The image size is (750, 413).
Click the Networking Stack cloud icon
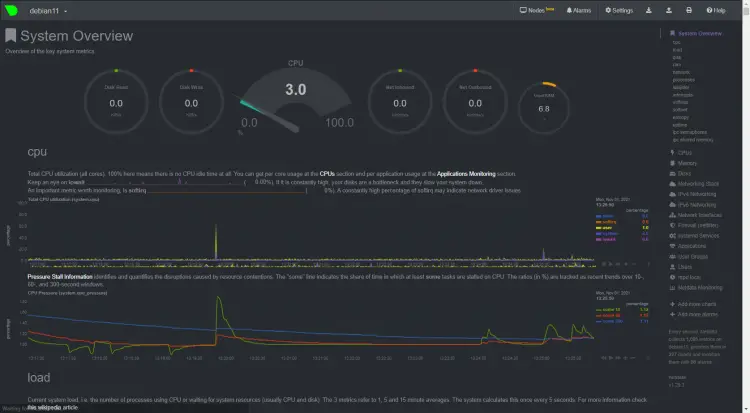(673, 184)
